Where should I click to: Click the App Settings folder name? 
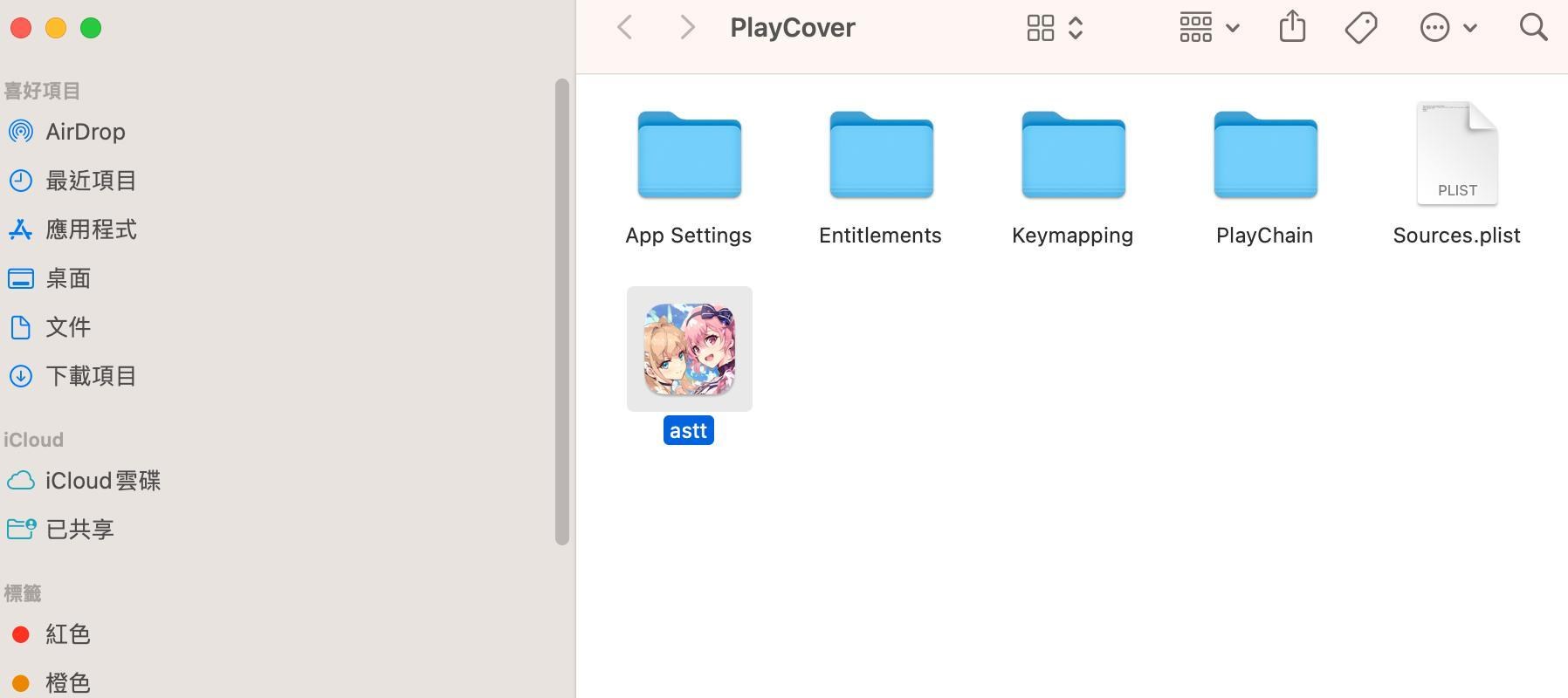[x=689, y=236]
